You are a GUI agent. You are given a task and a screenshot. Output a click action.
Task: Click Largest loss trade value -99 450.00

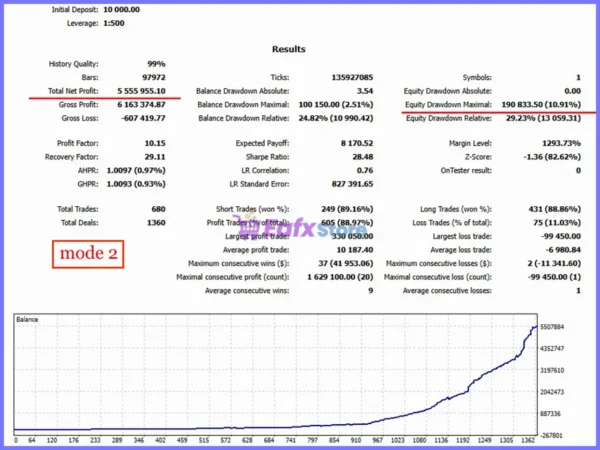coord(561,236)
